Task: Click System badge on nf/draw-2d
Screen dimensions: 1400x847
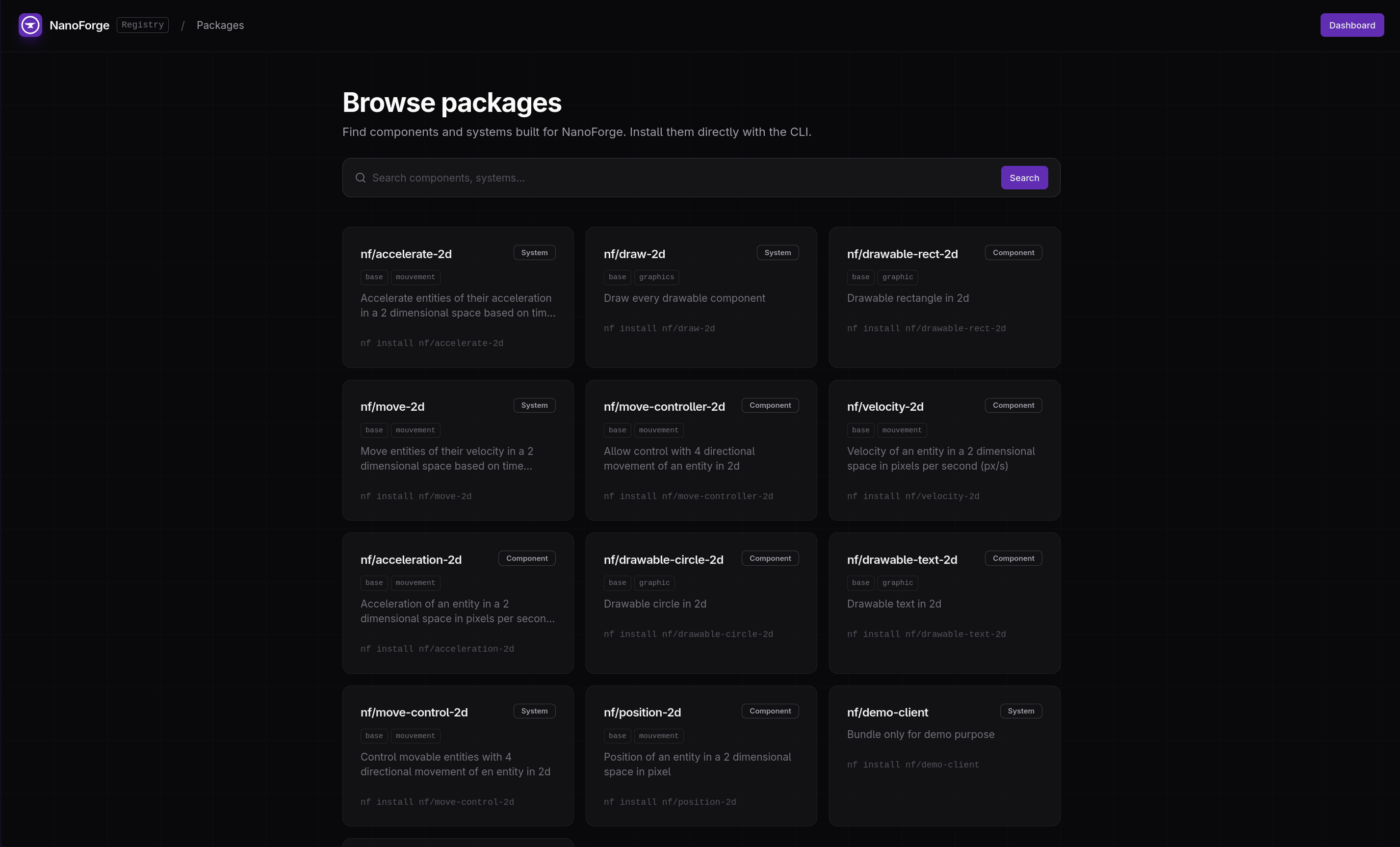Action: pos(778,252)
